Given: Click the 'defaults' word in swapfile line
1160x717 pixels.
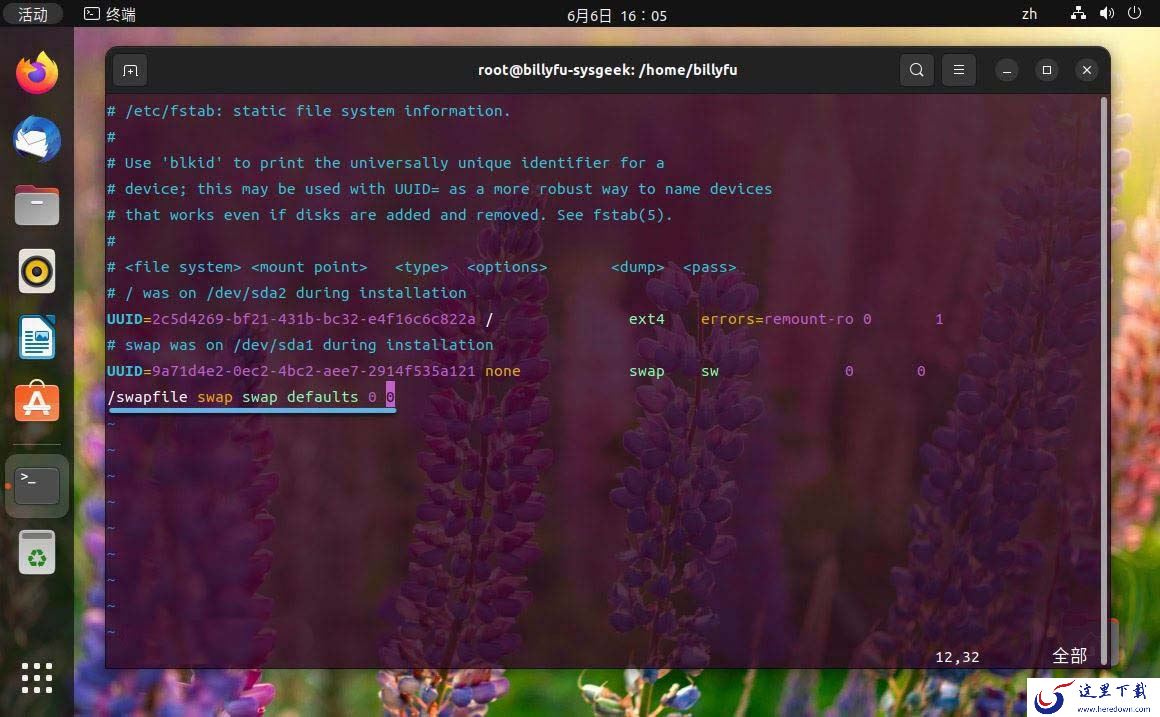Looking at the screenshot, I should [x=323, y=397].
